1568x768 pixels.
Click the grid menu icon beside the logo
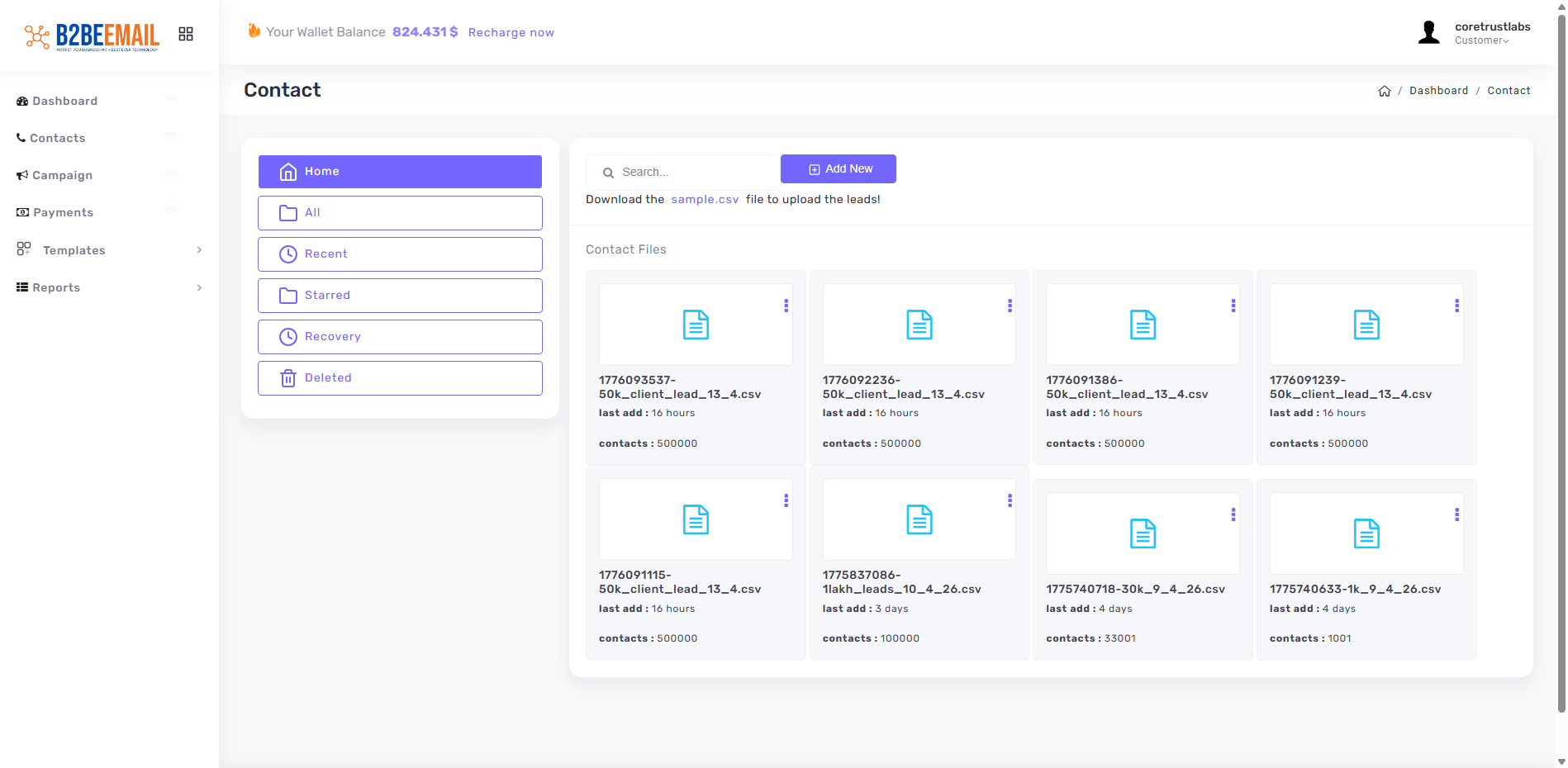tap(186, 34)
